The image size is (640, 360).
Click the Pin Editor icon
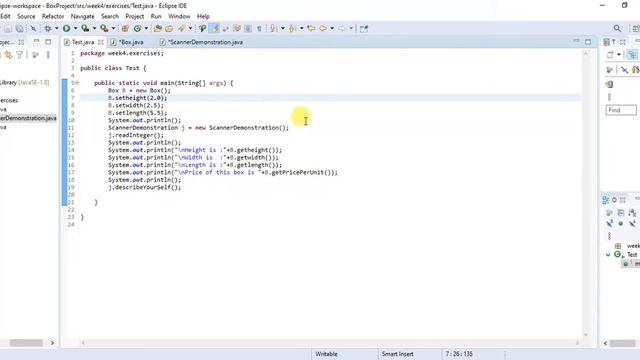pyautogui.click(x=364, y=28)
